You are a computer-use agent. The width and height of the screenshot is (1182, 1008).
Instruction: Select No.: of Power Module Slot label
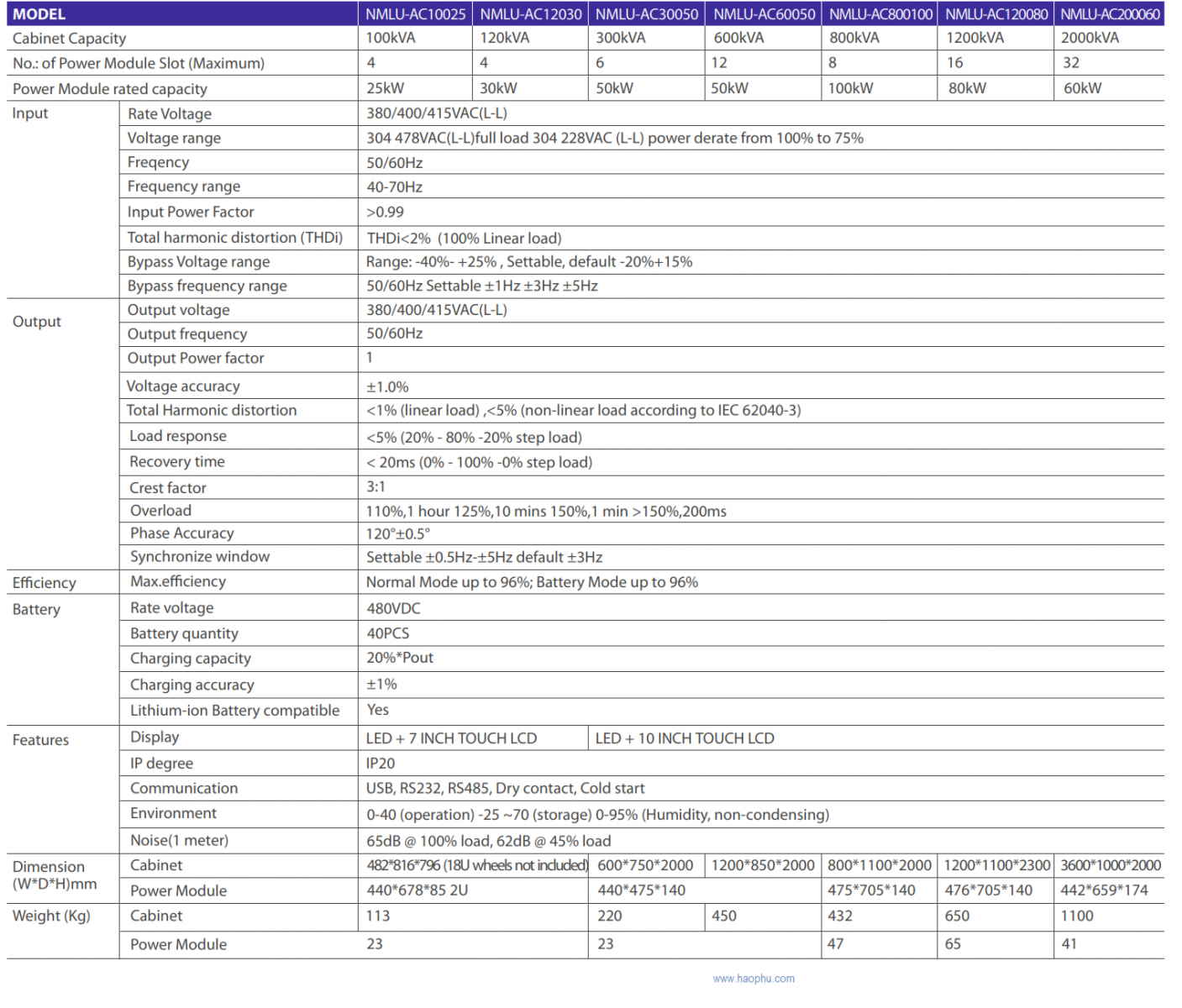[x=139, y=64]
